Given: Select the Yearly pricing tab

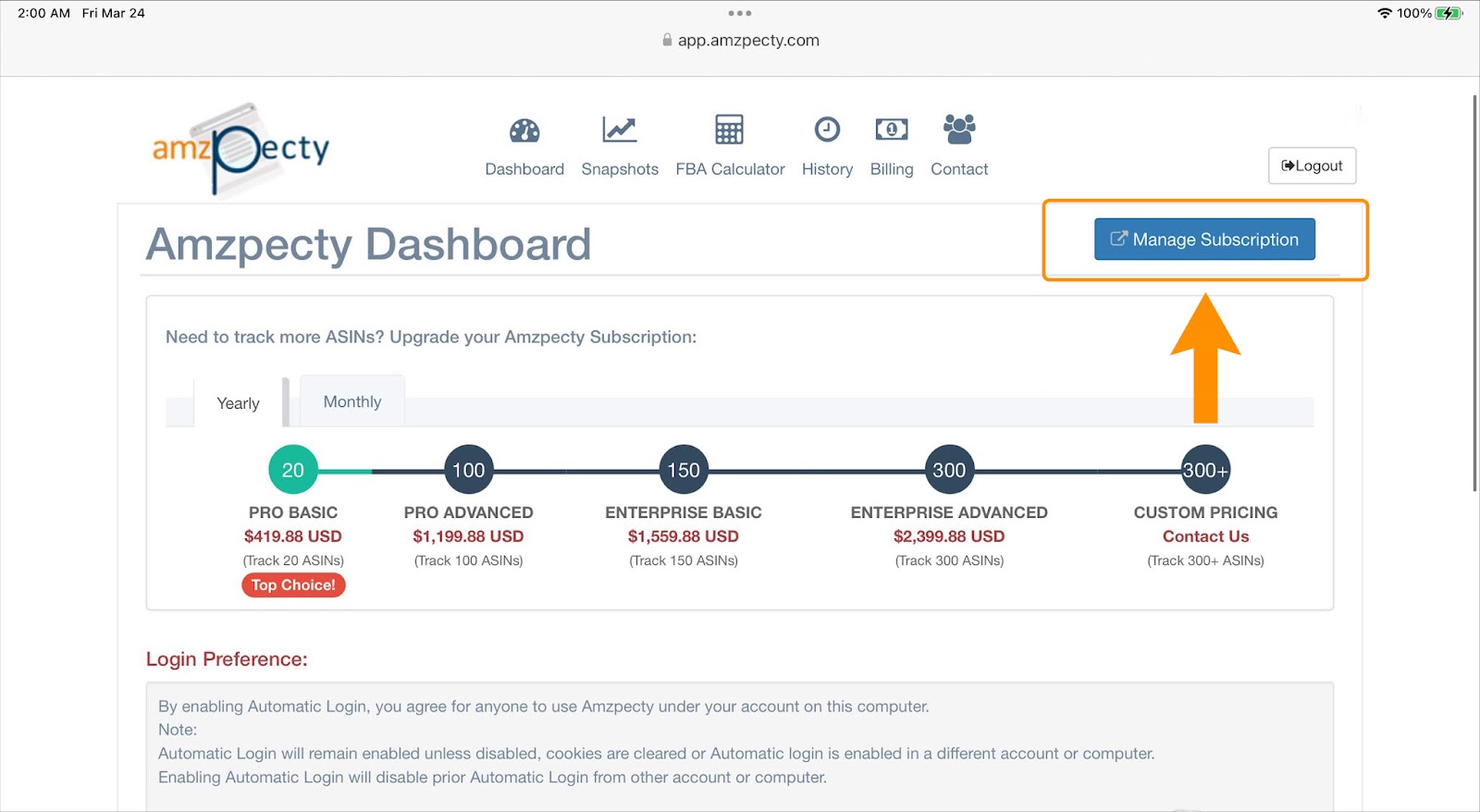Looking at the screenshot, I should (x=238, y=403).
